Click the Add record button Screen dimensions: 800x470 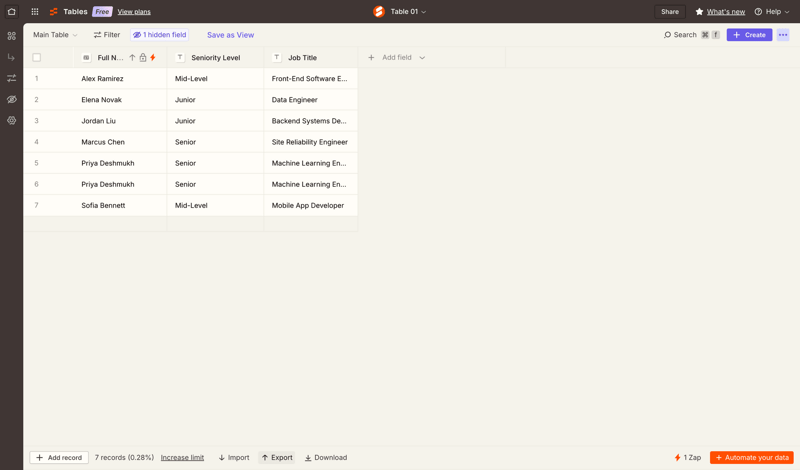coord(59,458)
